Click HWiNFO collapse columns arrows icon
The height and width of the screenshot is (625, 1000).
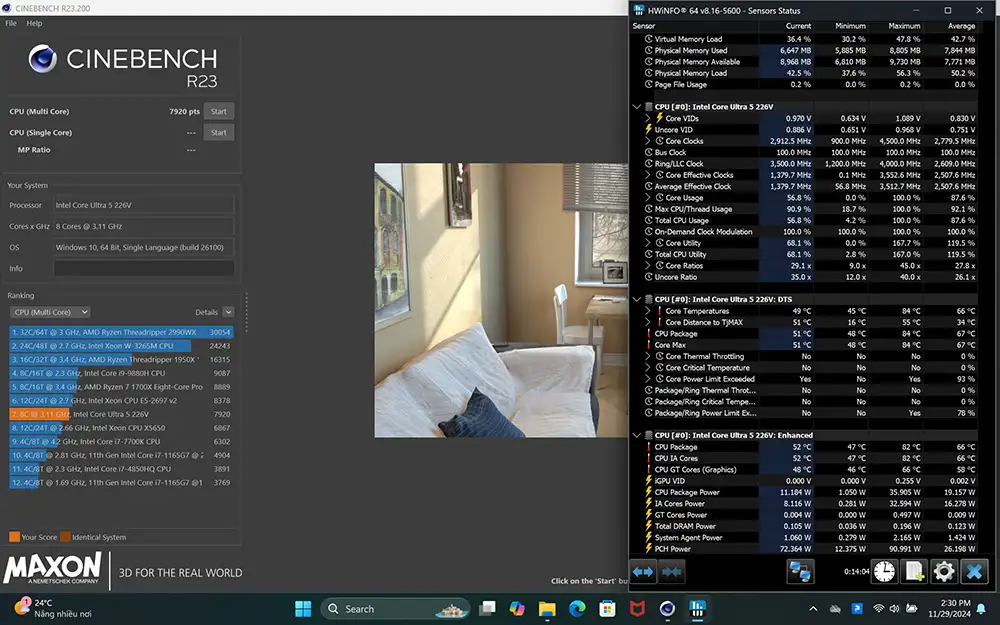point(672,571)
